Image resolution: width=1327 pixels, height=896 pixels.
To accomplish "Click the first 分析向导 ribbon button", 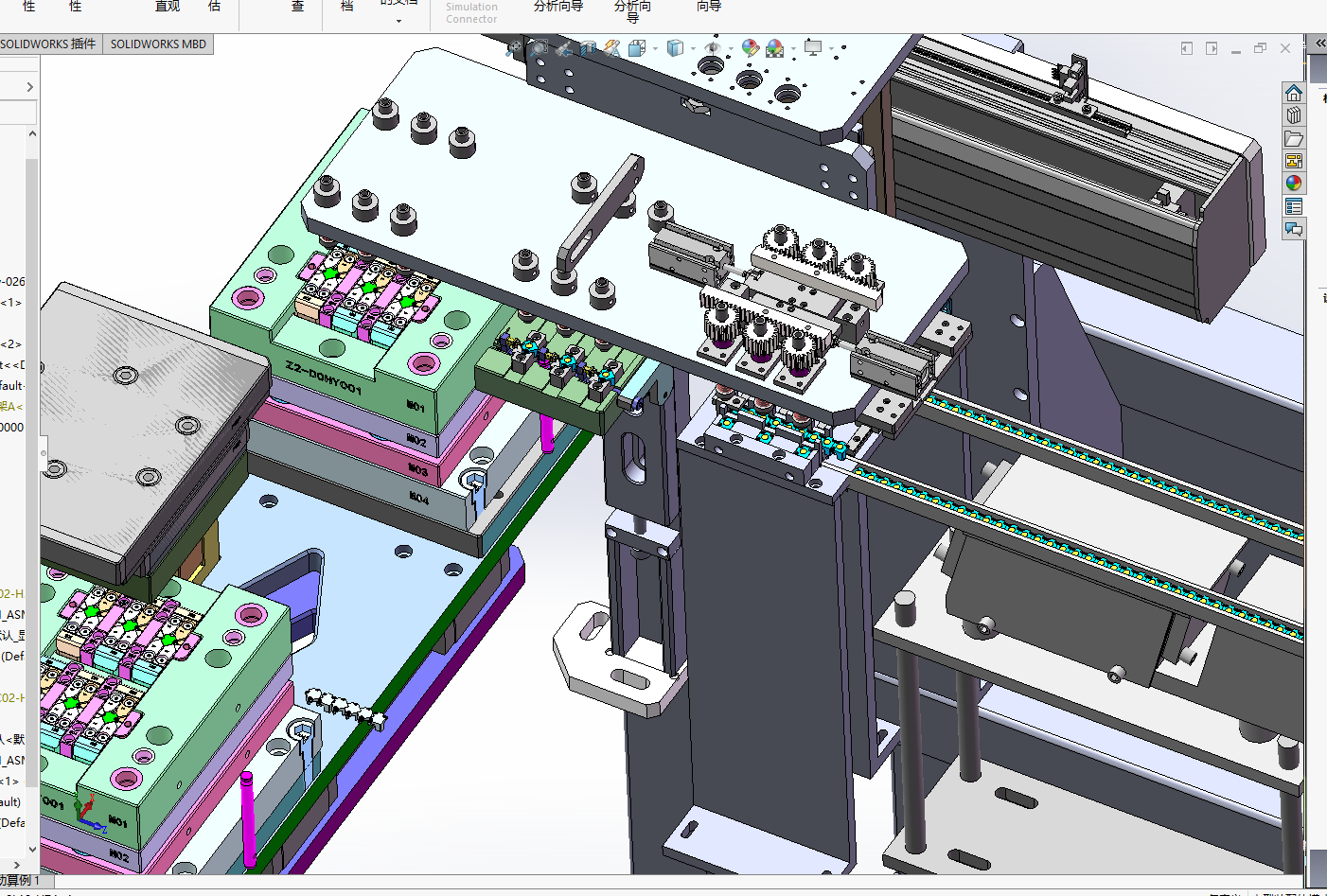I will coord(558,7).
